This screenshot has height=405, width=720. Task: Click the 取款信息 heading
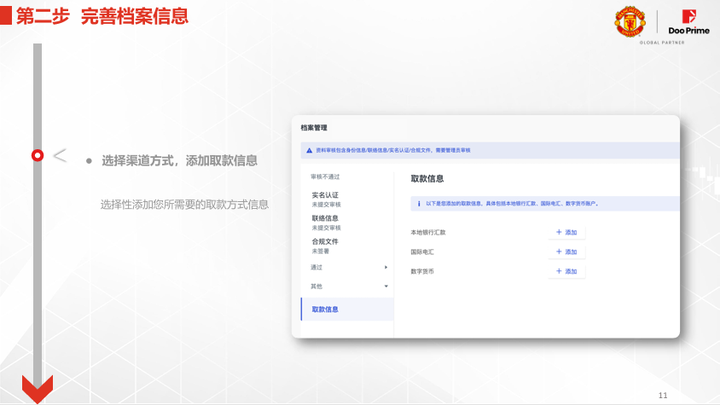pos(427,179)
